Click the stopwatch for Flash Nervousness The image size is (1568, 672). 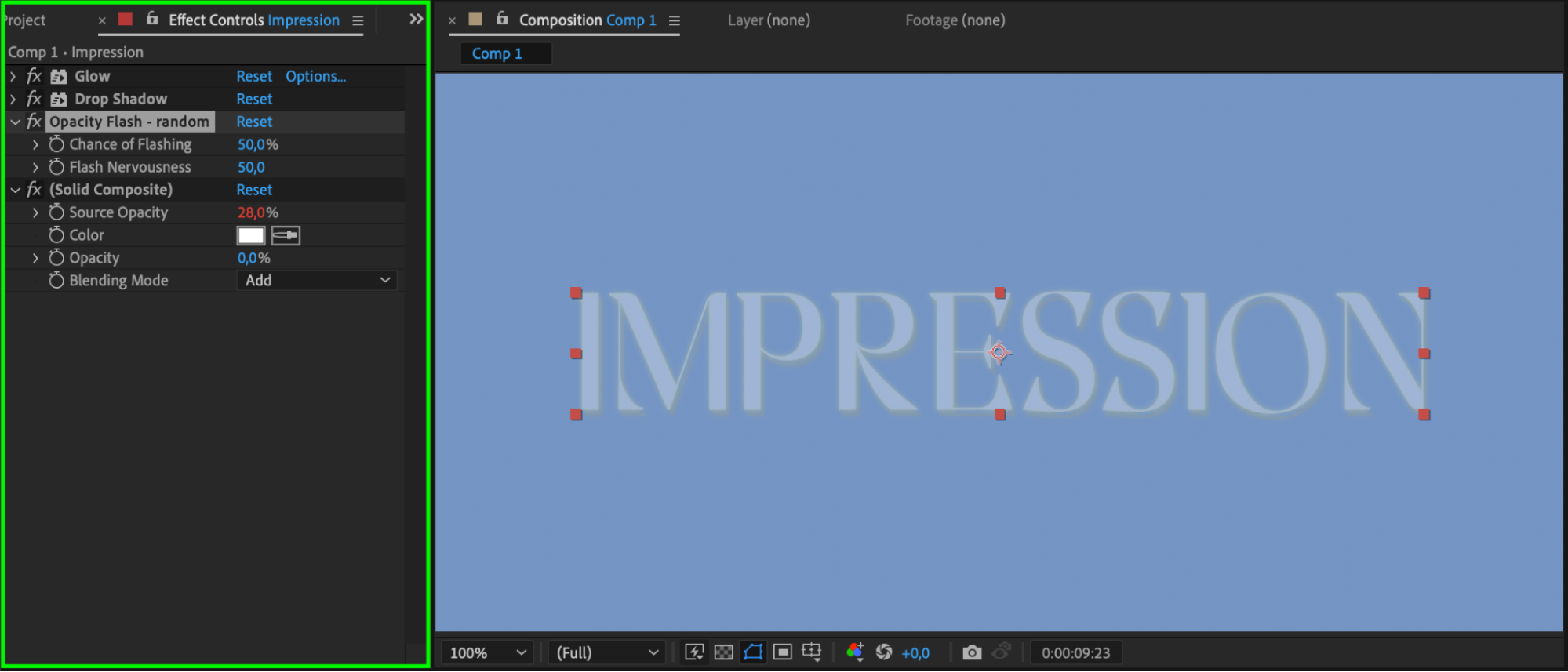click(x=56, y=167)
